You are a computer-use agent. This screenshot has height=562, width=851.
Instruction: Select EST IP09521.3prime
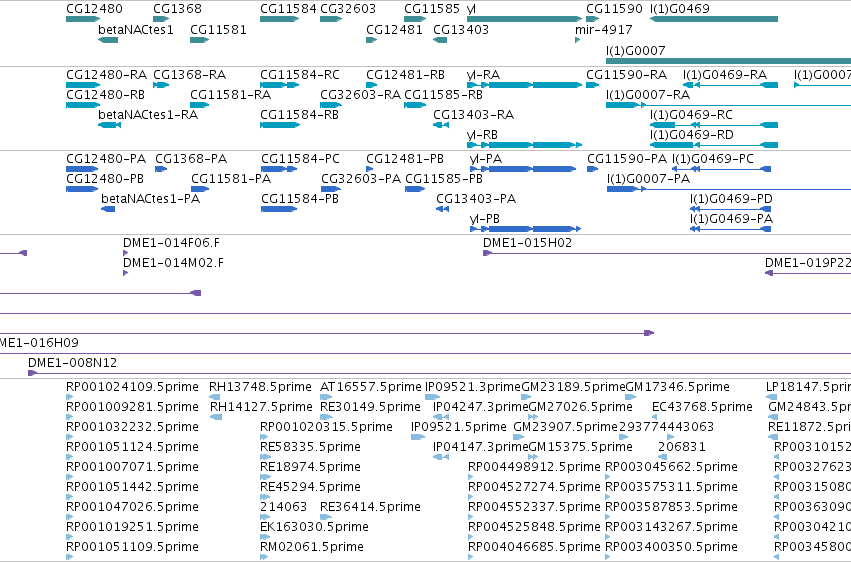433,398
